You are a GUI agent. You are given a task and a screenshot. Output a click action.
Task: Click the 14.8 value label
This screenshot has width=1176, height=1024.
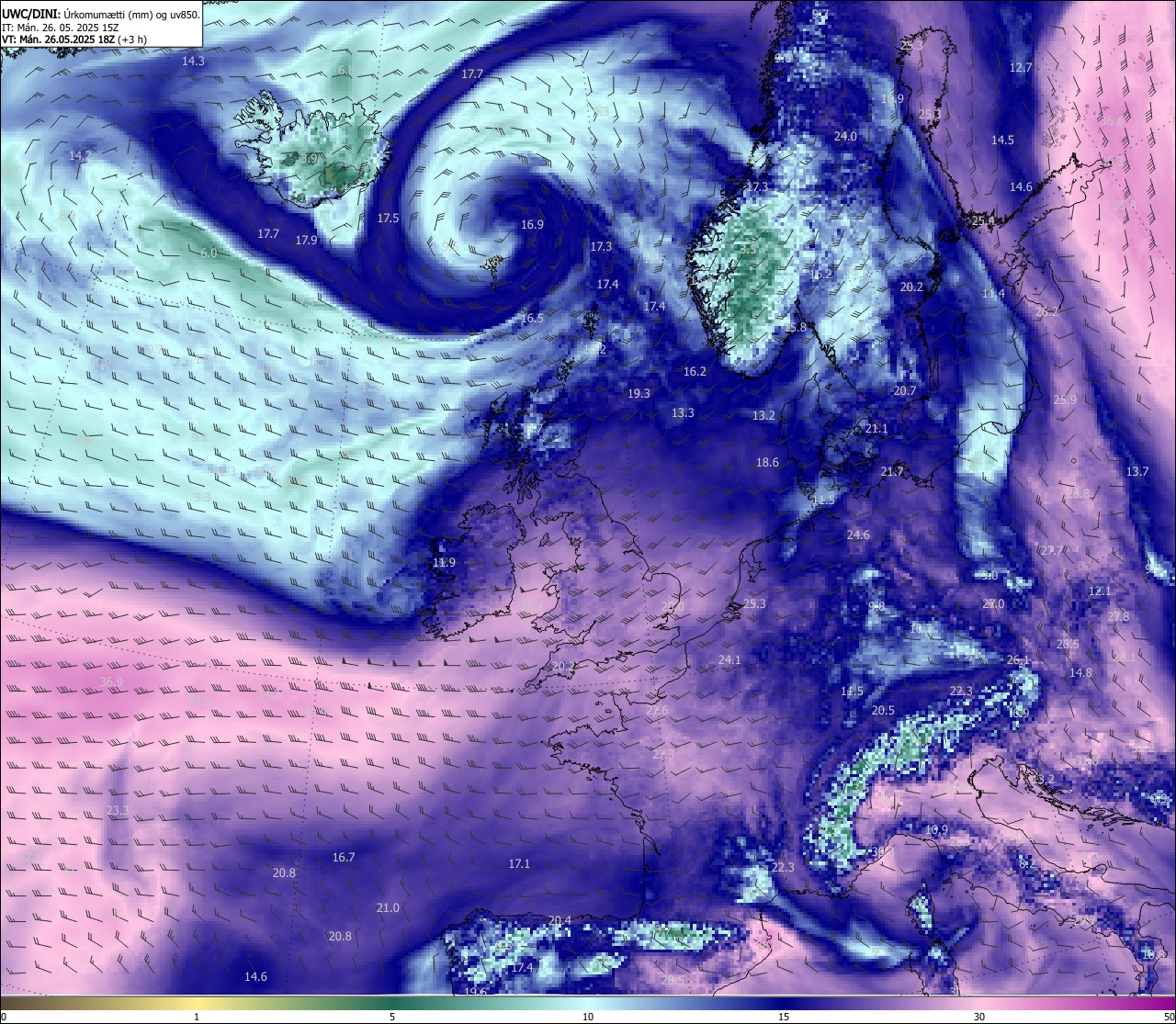(1080, 672)
